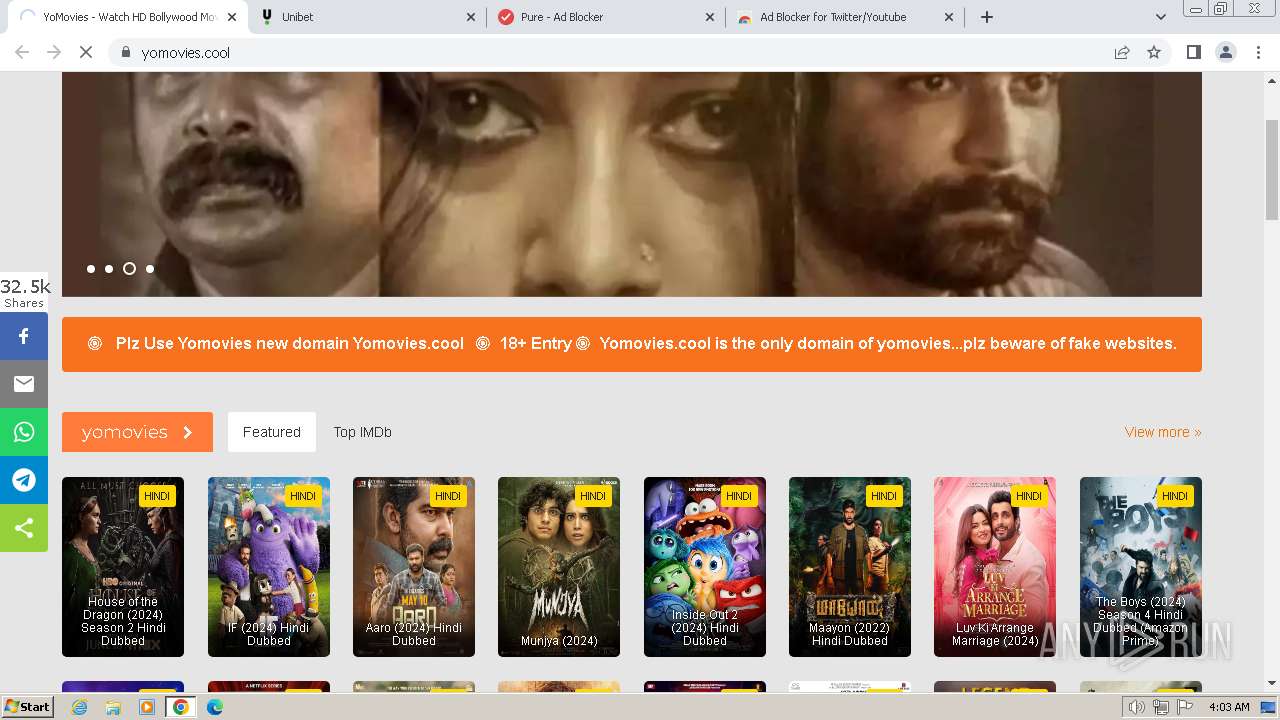Open Chrome three-dot menu
The image size is (1280, 720).
1258,52
